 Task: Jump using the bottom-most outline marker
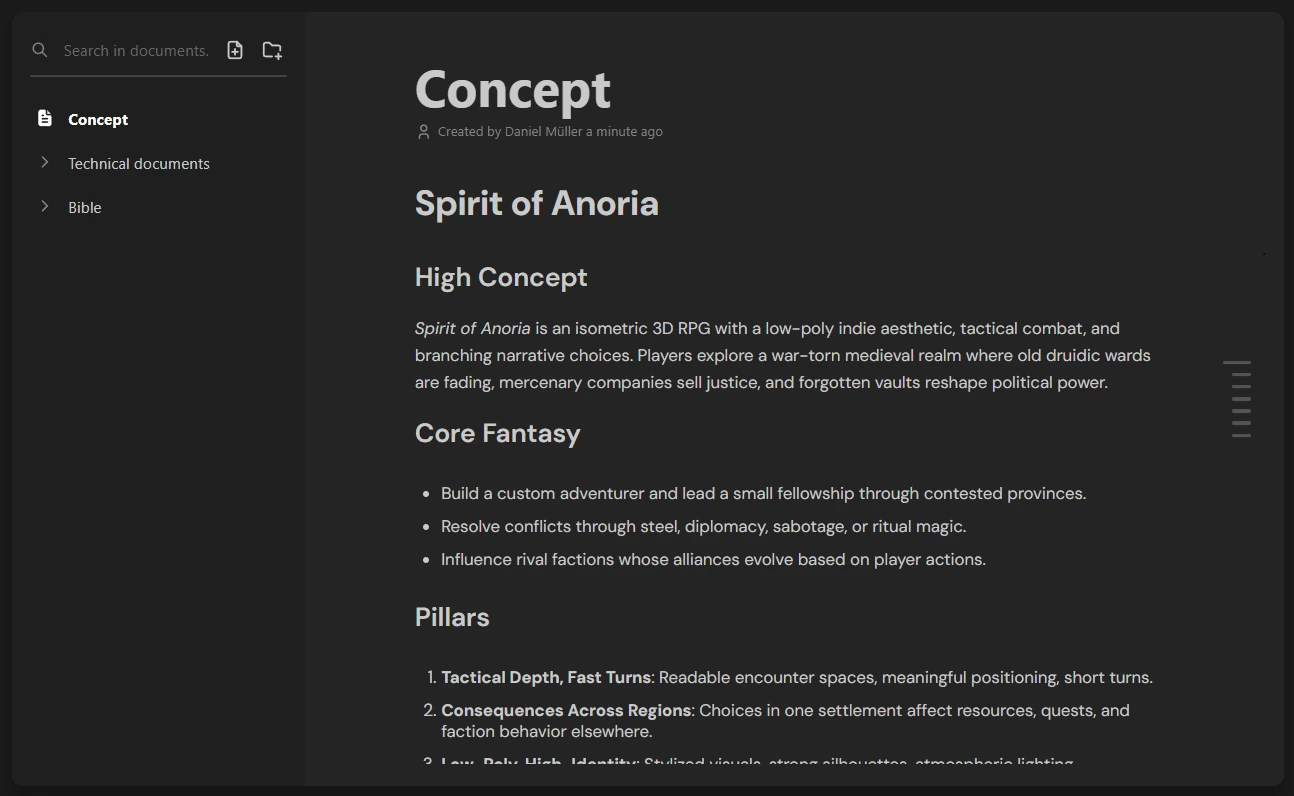[x=1241, y=435]
